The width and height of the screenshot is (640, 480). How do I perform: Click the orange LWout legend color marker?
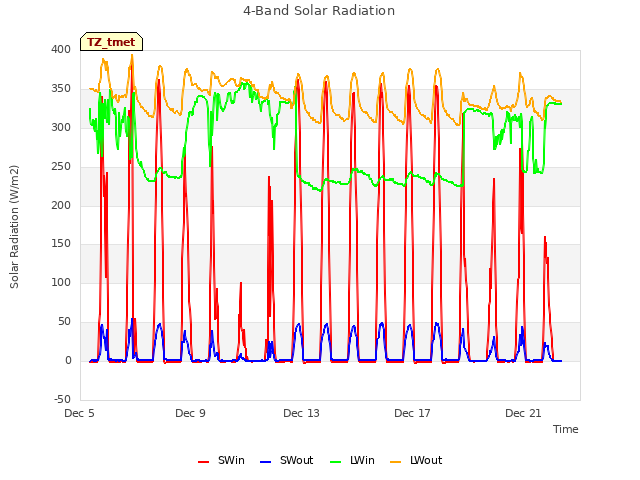coord(396,462)
